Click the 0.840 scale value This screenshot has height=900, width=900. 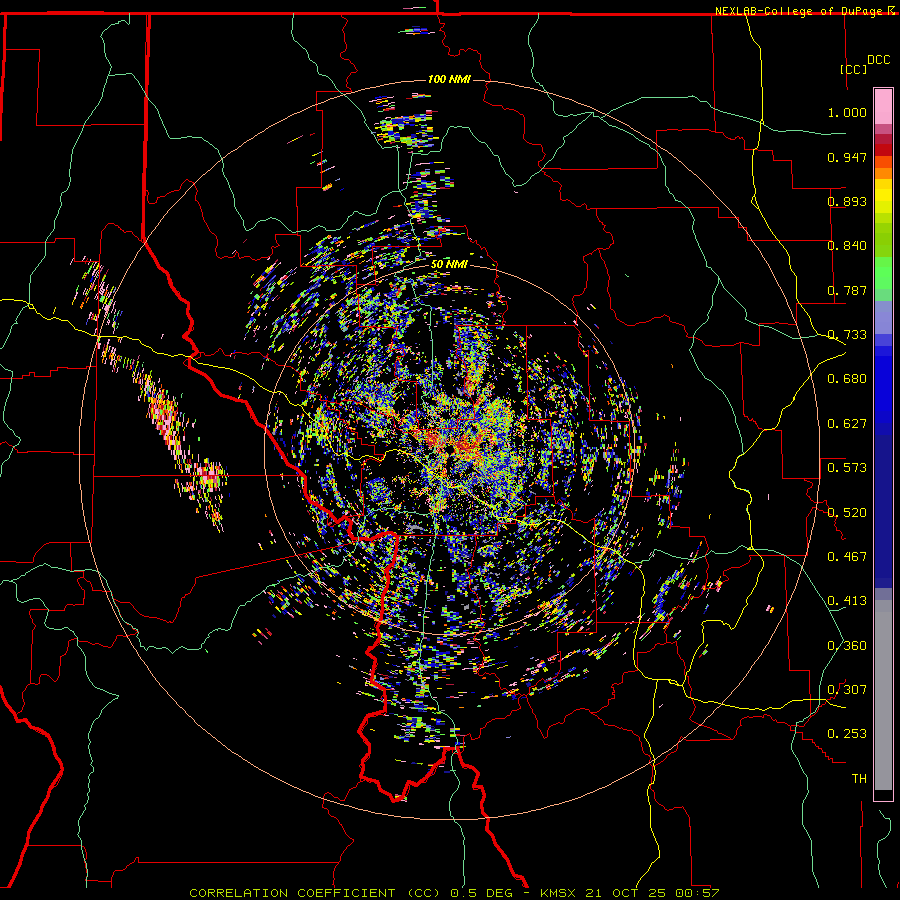click(x=847, y=246)
